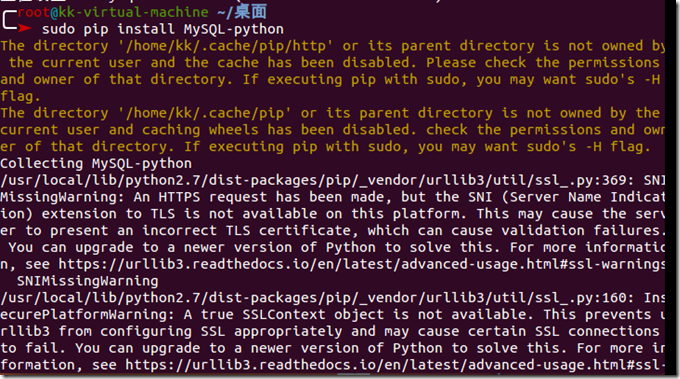The image size is (680, 379).
Task: Click the '/home/kk/.cache/pip' path in second warning
Action: pos(204,113)
